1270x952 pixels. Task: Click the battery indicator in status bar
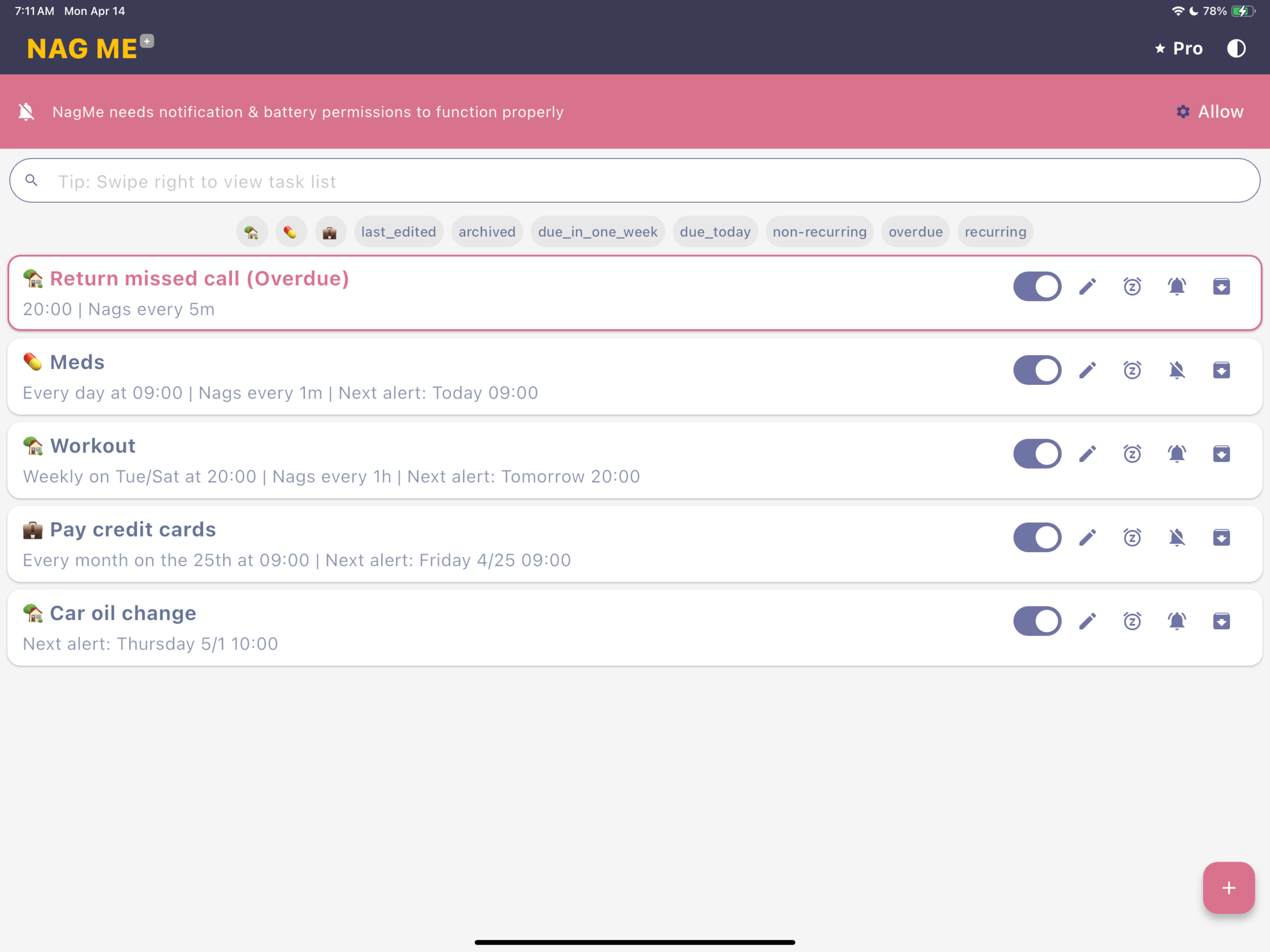tap(1243, 11)
